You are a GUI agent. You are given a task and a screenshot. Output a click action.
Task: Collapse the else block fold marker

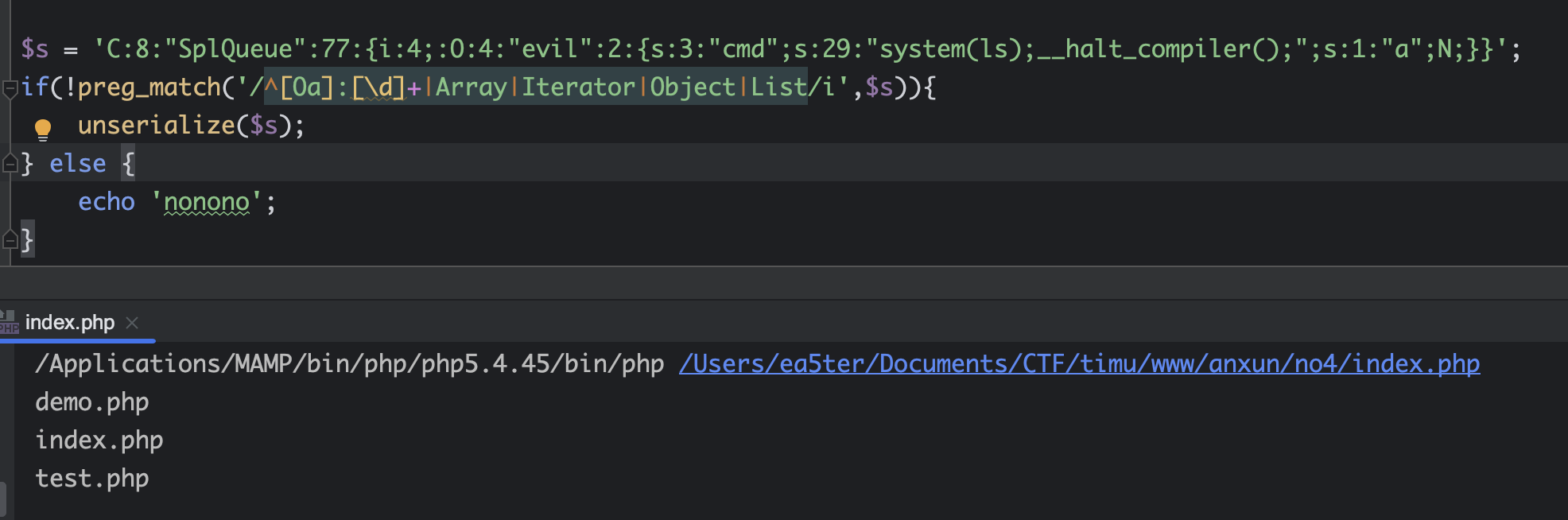click(x=10, y=164)
